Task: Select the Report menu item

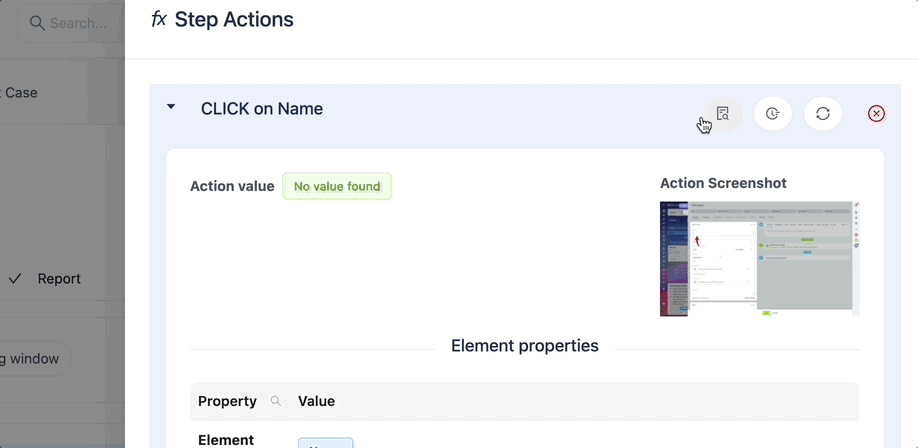Action: (59, 279)
